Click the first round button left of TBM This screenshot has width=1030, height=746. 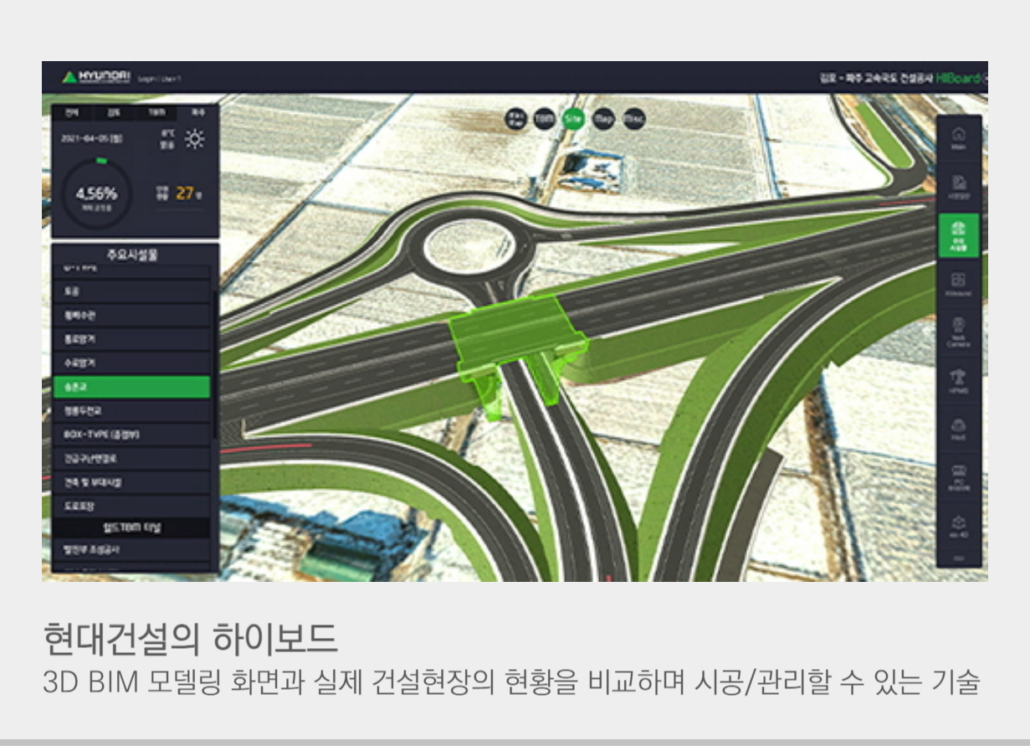516,119
